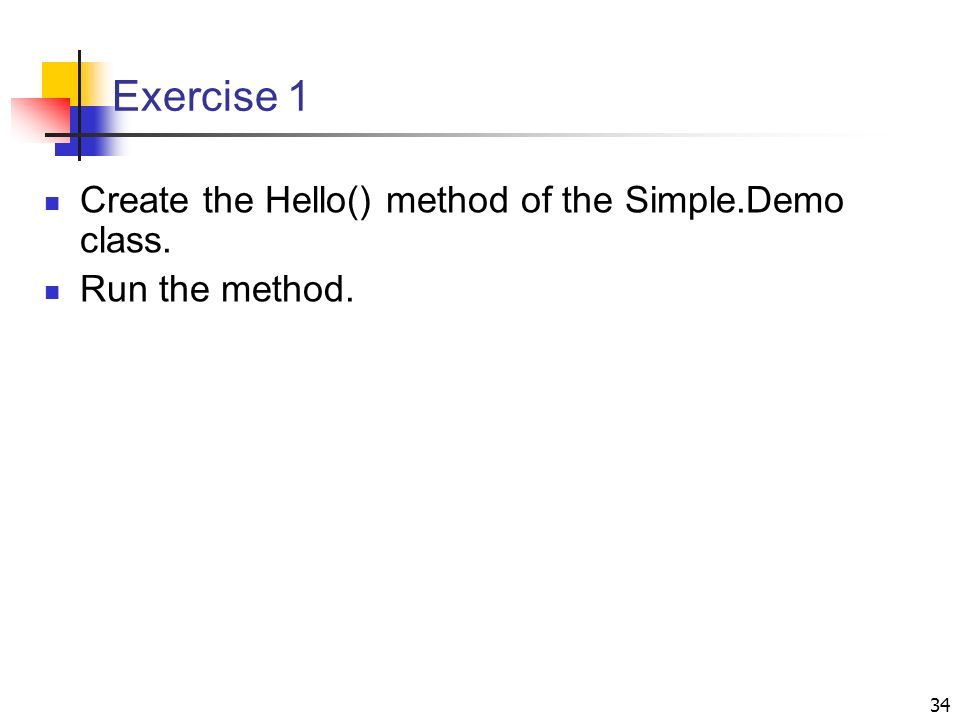Click the "Run the method." bullet text

pos(217,289)
